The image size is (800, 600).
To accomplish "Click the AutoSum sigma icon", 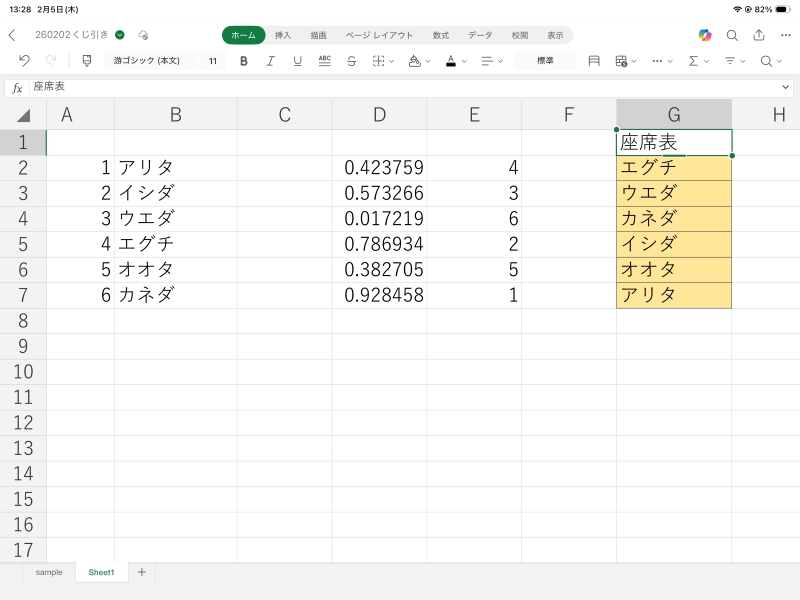I will (x=695, y=61).
